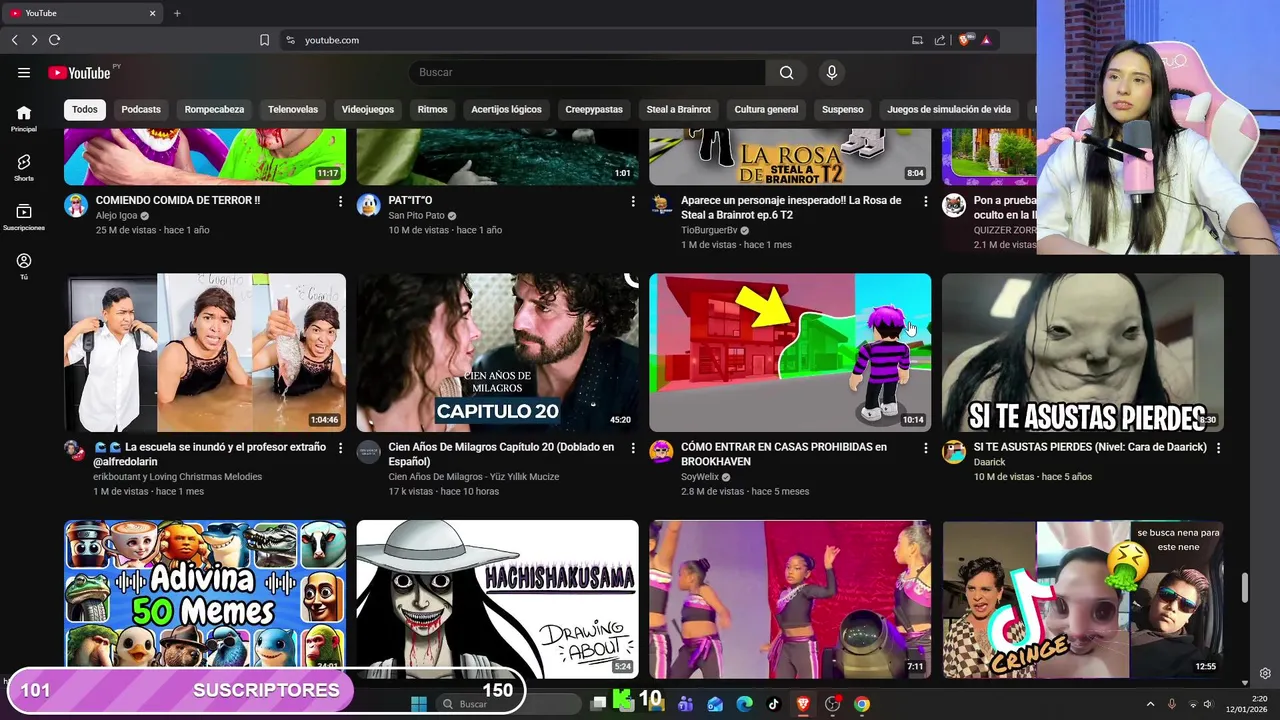Viewport: 1280px width, 720px height.
Task: Start voice search with microphone icon
Action: 831,72
